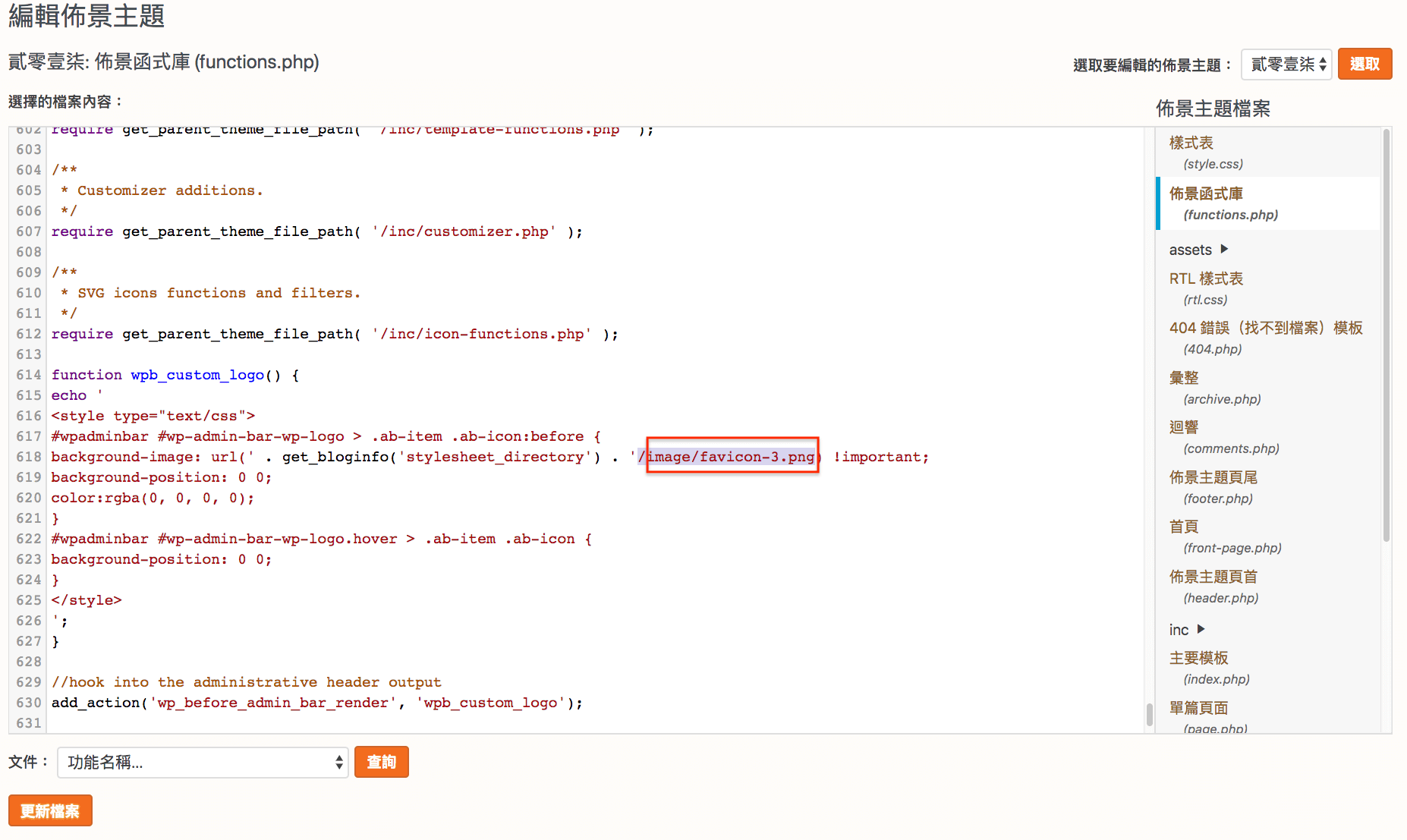
Task: Open 首頁 front-page.php file
Action: (x=1183, y=527)
